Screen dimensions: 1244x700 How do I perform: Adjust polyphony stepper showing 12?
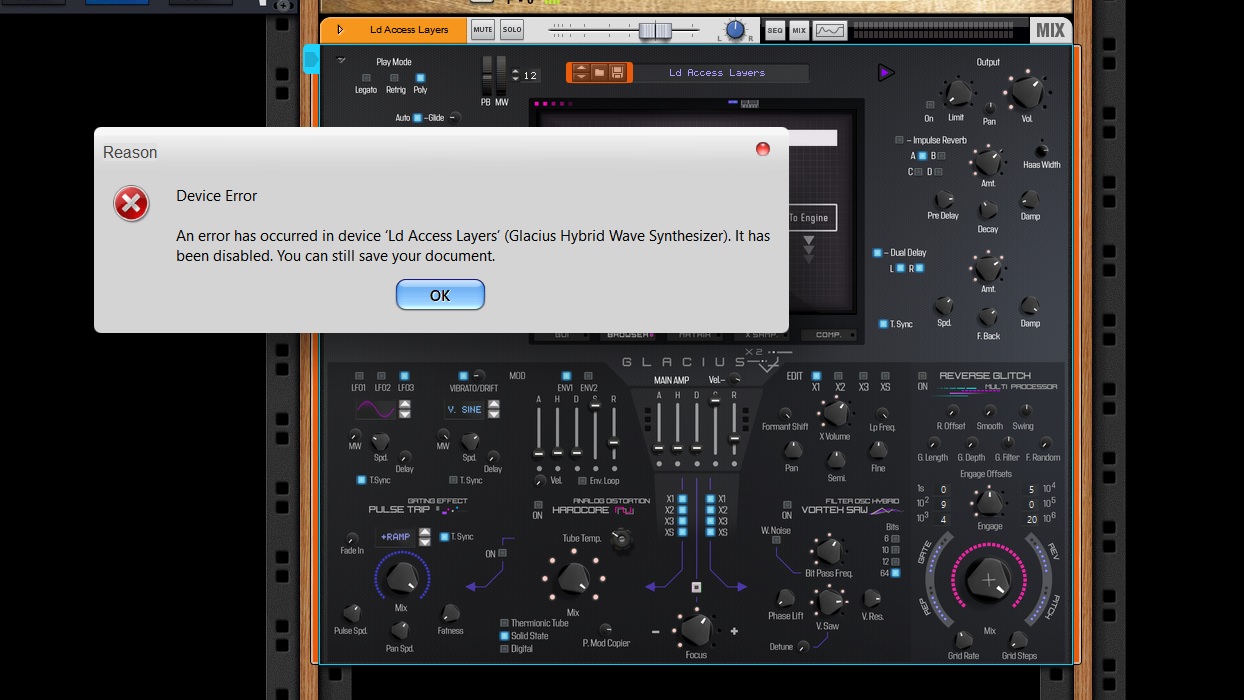pyautogui.click(x=515, y=75)
